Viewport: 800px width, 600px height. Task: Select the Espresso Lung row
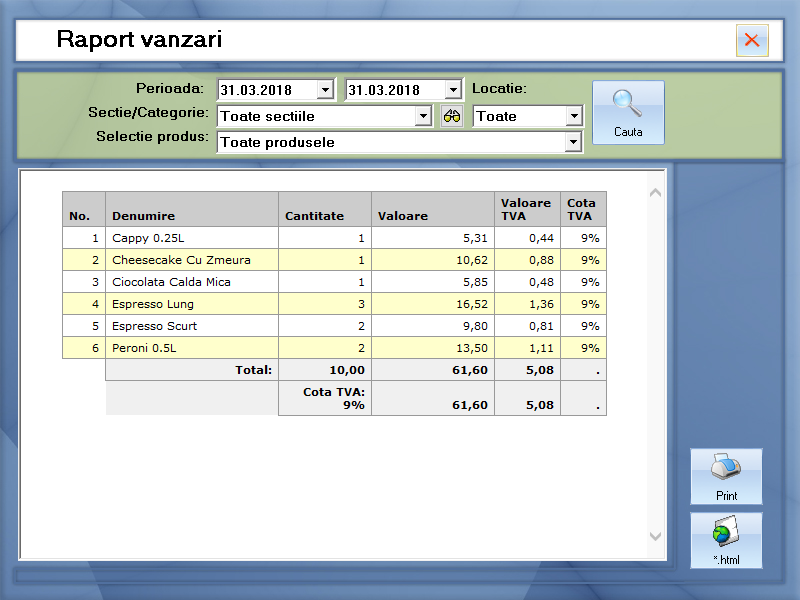click(334, 304)
